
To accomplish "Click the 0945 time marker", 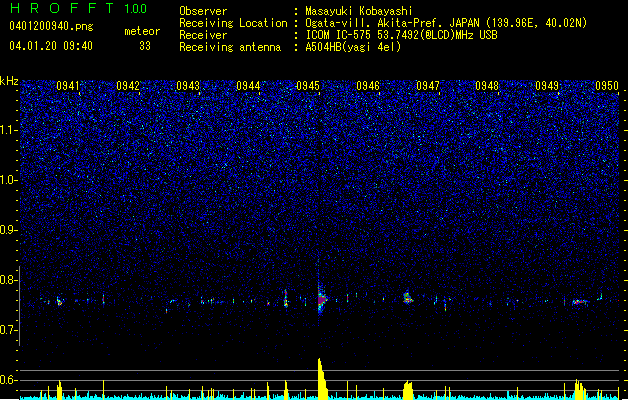I will tap(308, 86).
